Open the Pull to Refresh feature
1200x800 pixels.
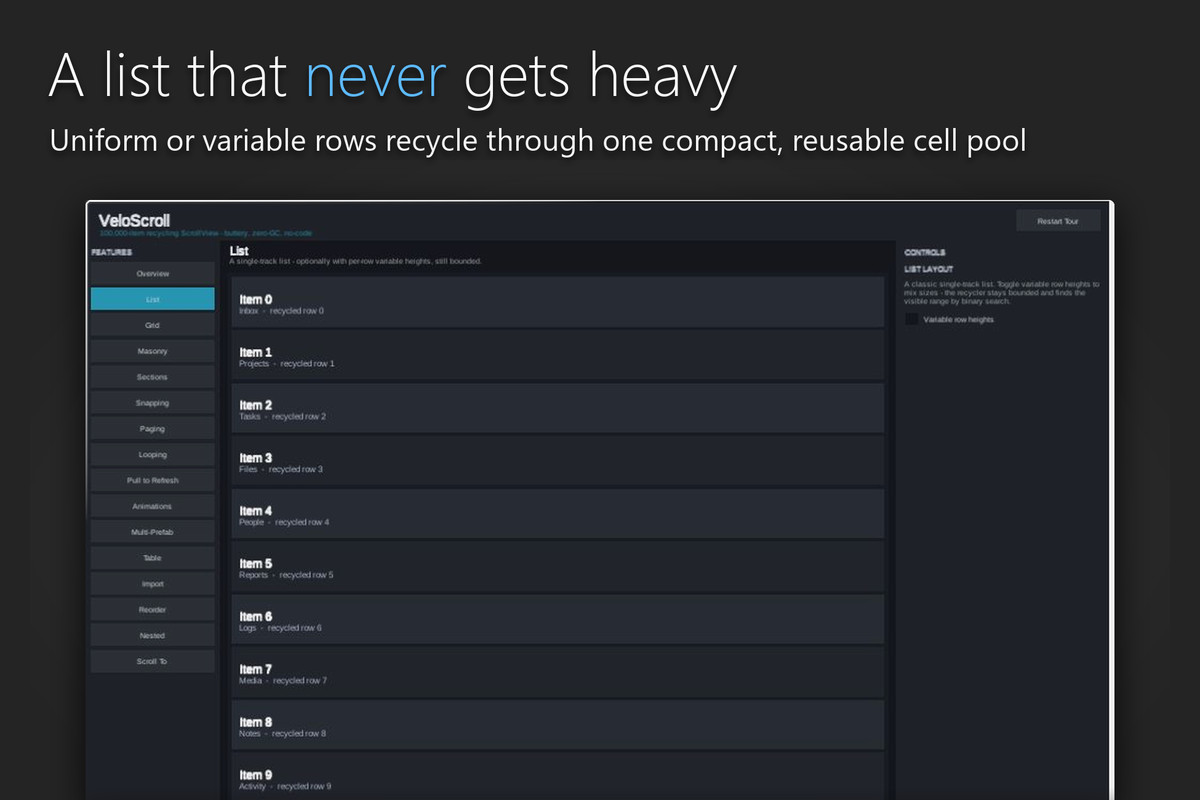(153, 480)
